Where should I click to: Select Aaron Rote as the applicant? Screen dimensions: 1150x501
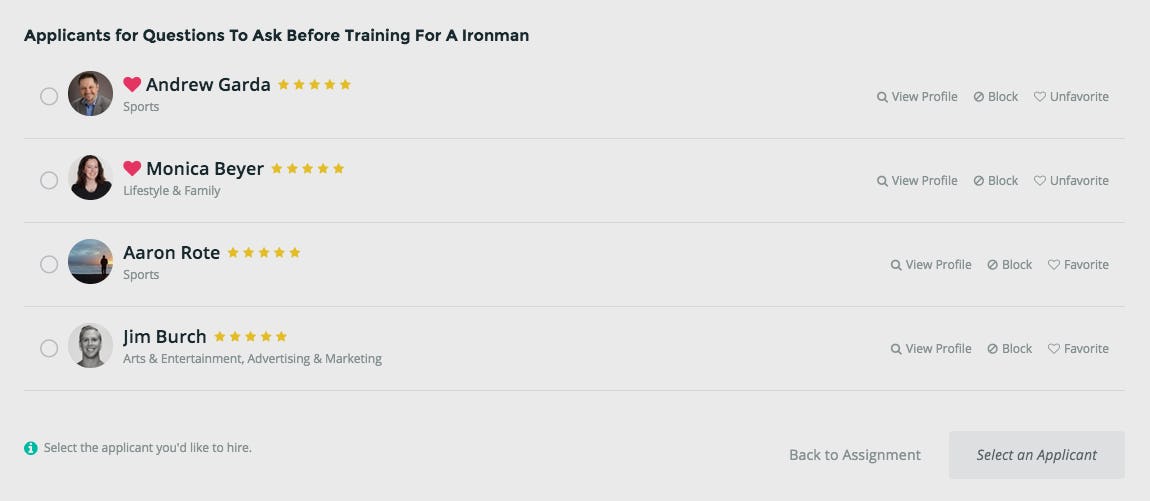pyautogui.click(x=49, y=265)
